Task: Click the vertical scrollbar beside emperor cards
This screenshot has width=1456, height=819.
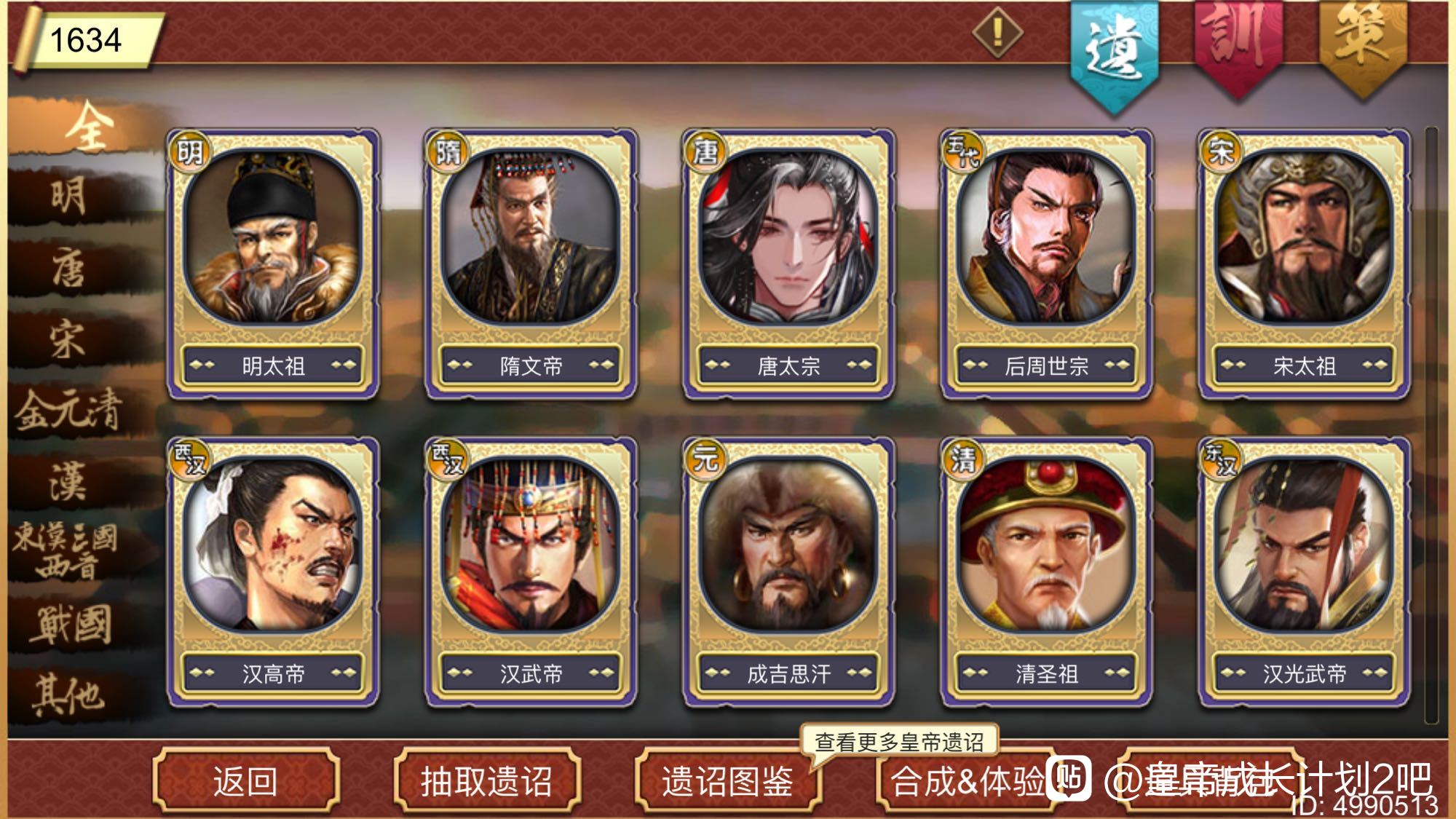Action: (x=1431, y=425)
